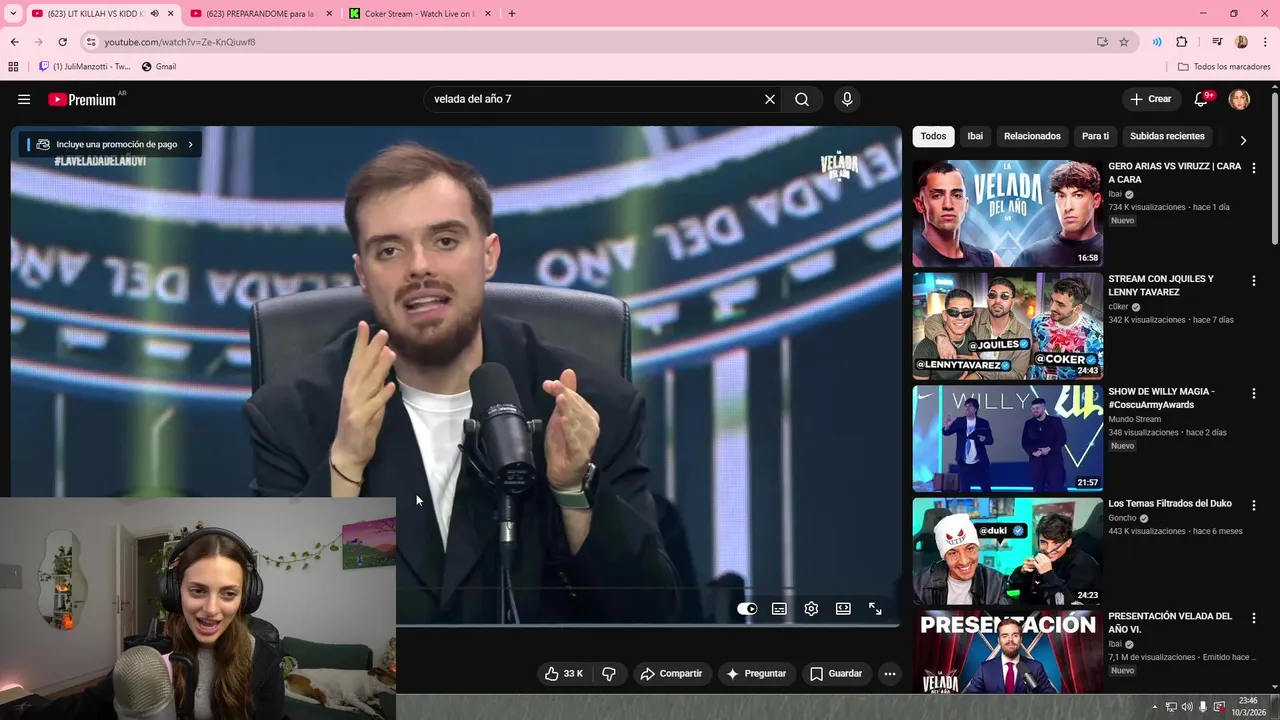The width and height of the screenshot is (1280, 720).
Task: Open options for GERO ARIAS VS VIRUZZ
Action: click(x=1253, y=168)
